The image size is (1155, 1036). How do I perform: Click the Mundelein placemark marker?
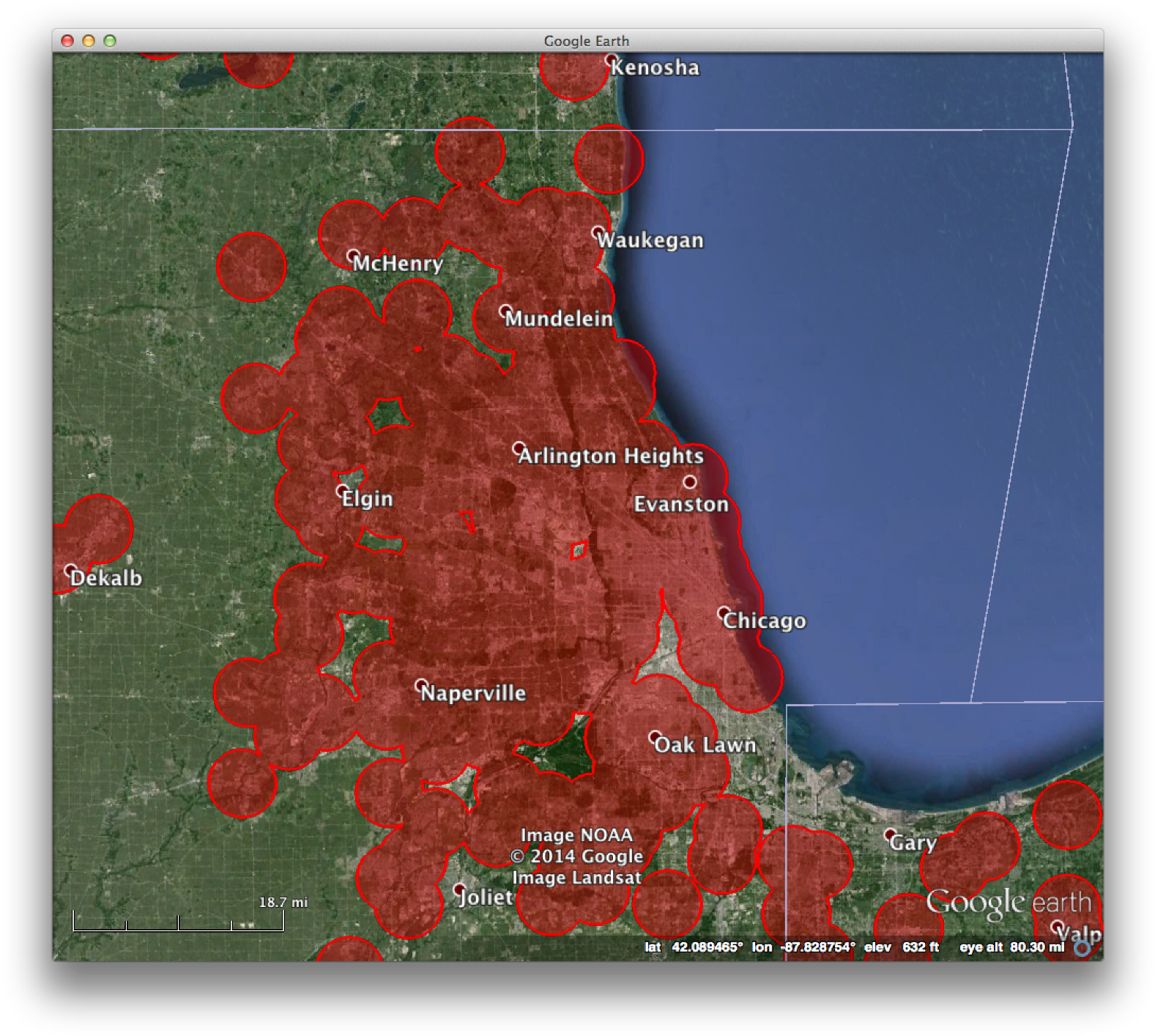[x=505, y=311]
